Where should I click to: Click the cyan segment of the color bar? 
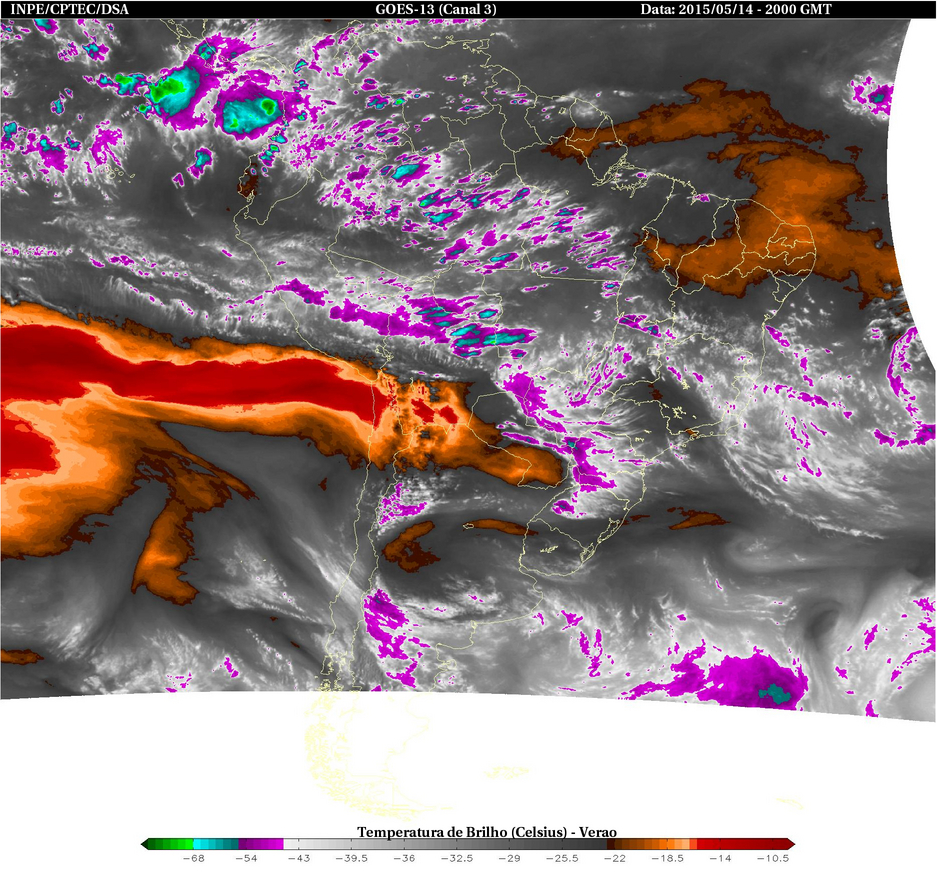click(216, 844)
